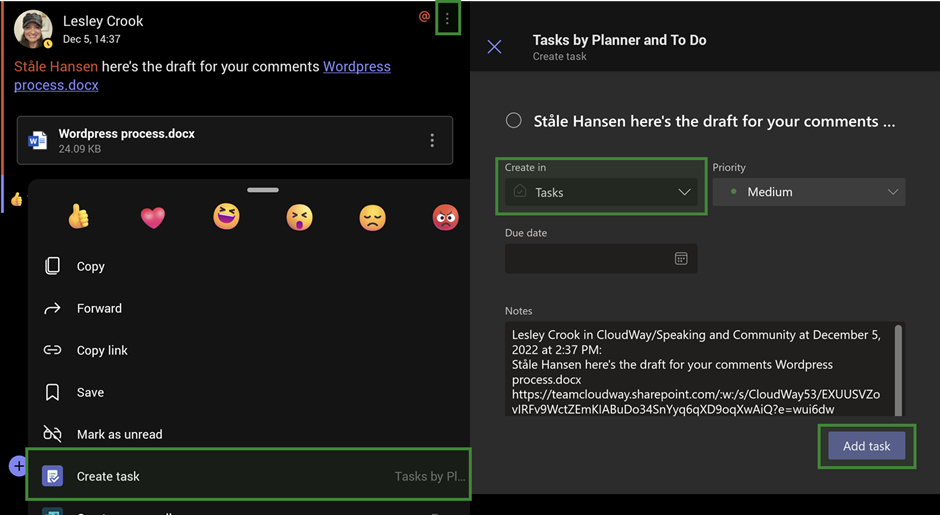
Task: Click the Due date field
Action: 601,258
